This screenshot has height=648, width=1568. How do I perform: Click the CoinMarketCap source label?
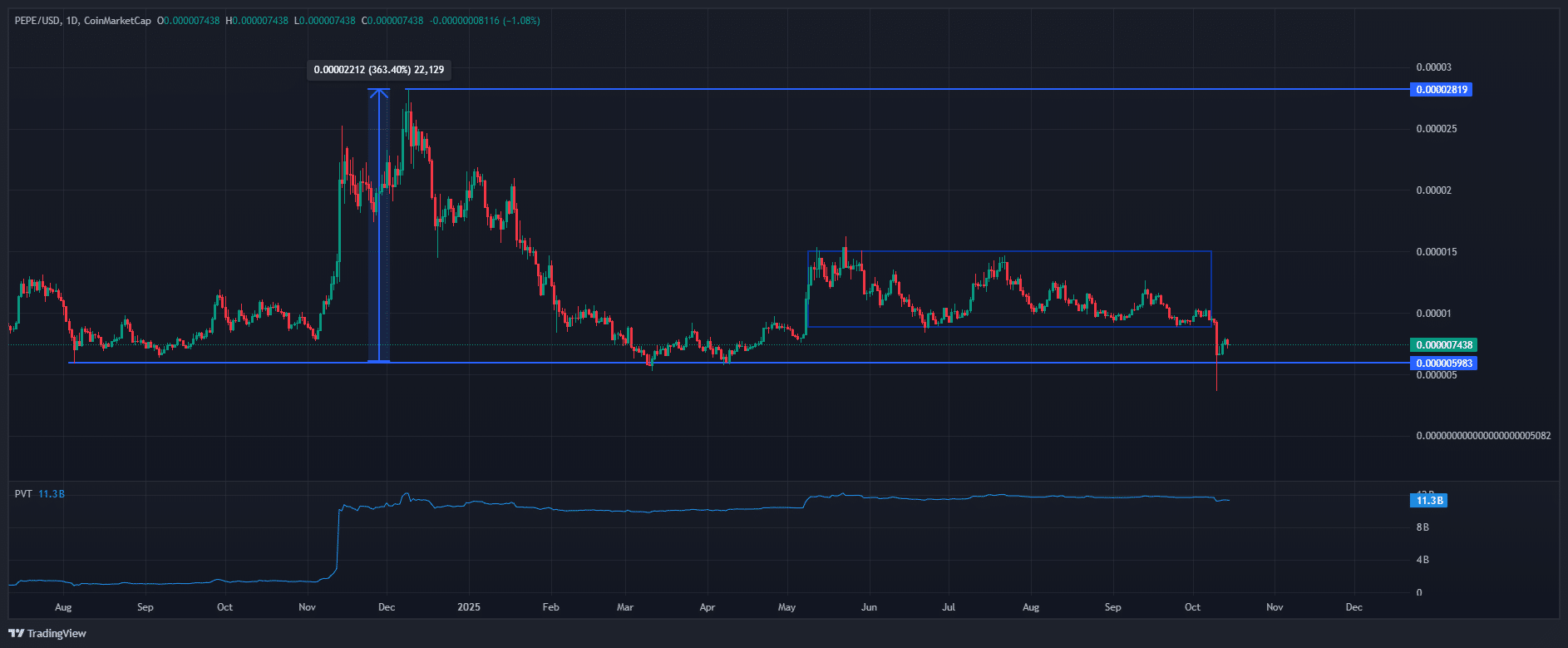(117, 21)
